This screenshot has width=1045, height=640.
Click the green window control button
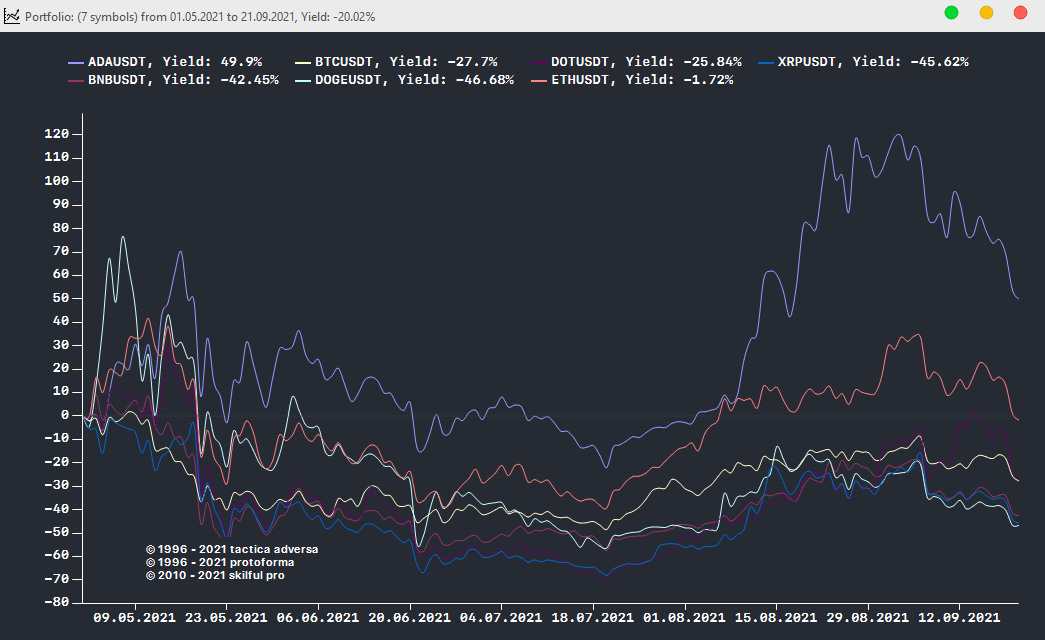[x=951, y=12]
